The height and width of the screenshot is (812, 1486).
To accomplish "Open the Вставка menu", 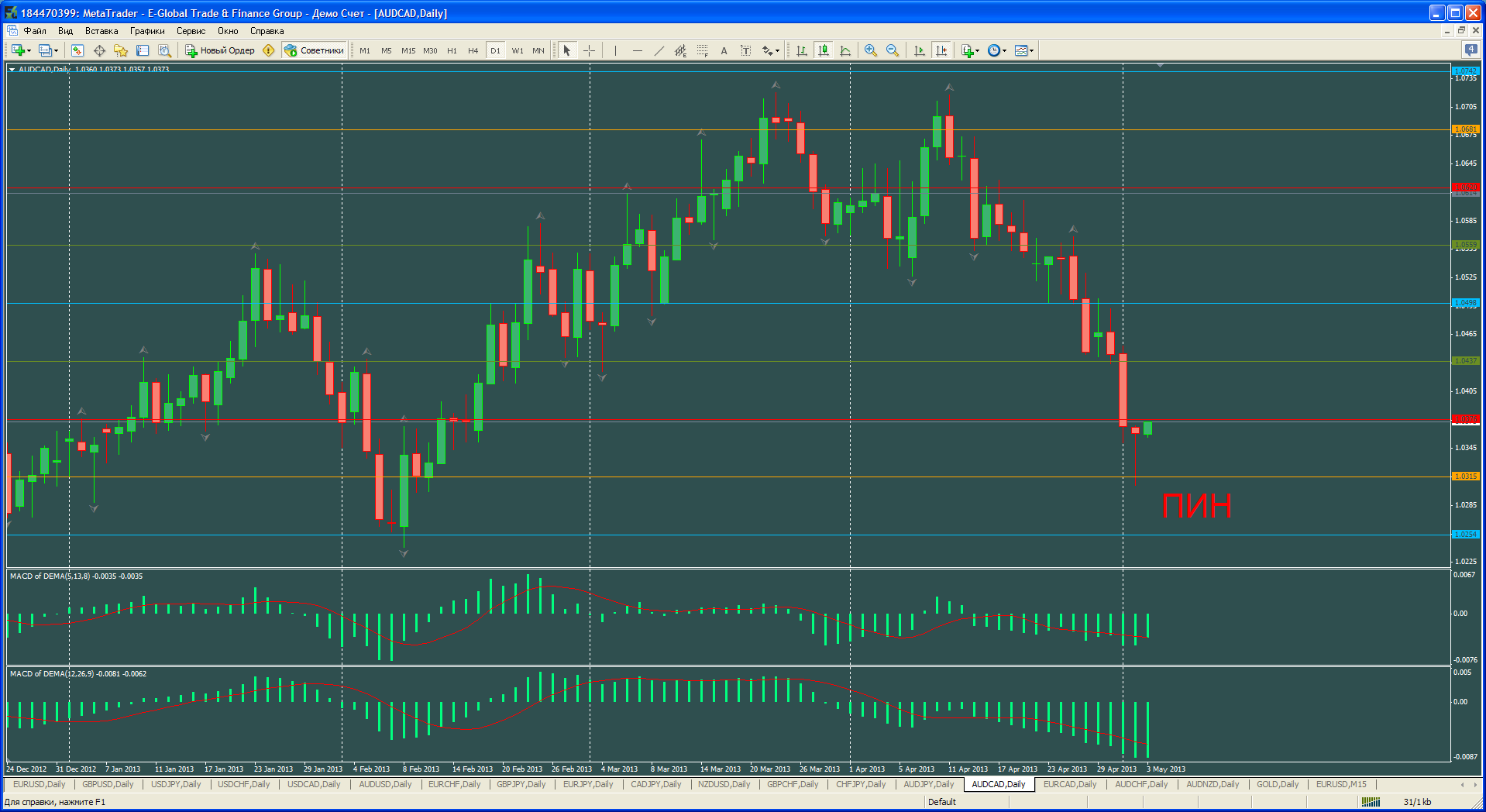I will pos(101,31).
